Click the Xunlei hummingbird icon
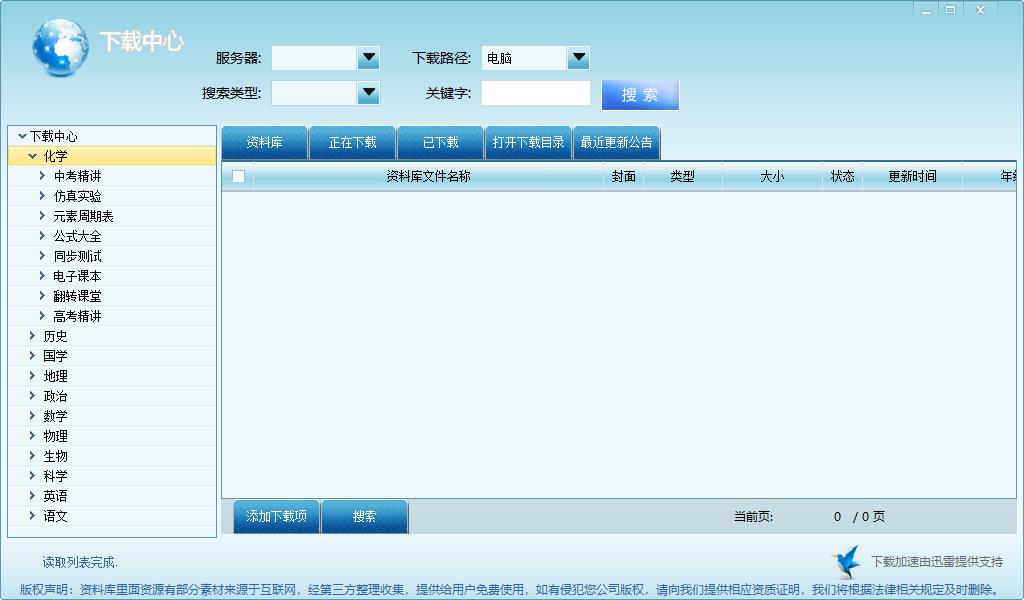Viewport: 1024px width, 600px height. (x=847, y=561)
